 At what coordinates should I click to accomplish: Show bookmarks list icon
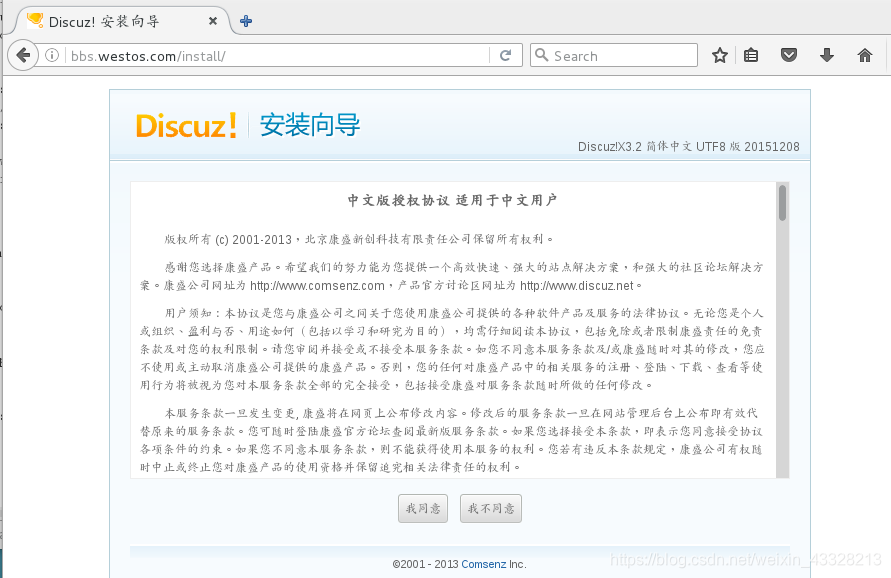coord(751,55)
